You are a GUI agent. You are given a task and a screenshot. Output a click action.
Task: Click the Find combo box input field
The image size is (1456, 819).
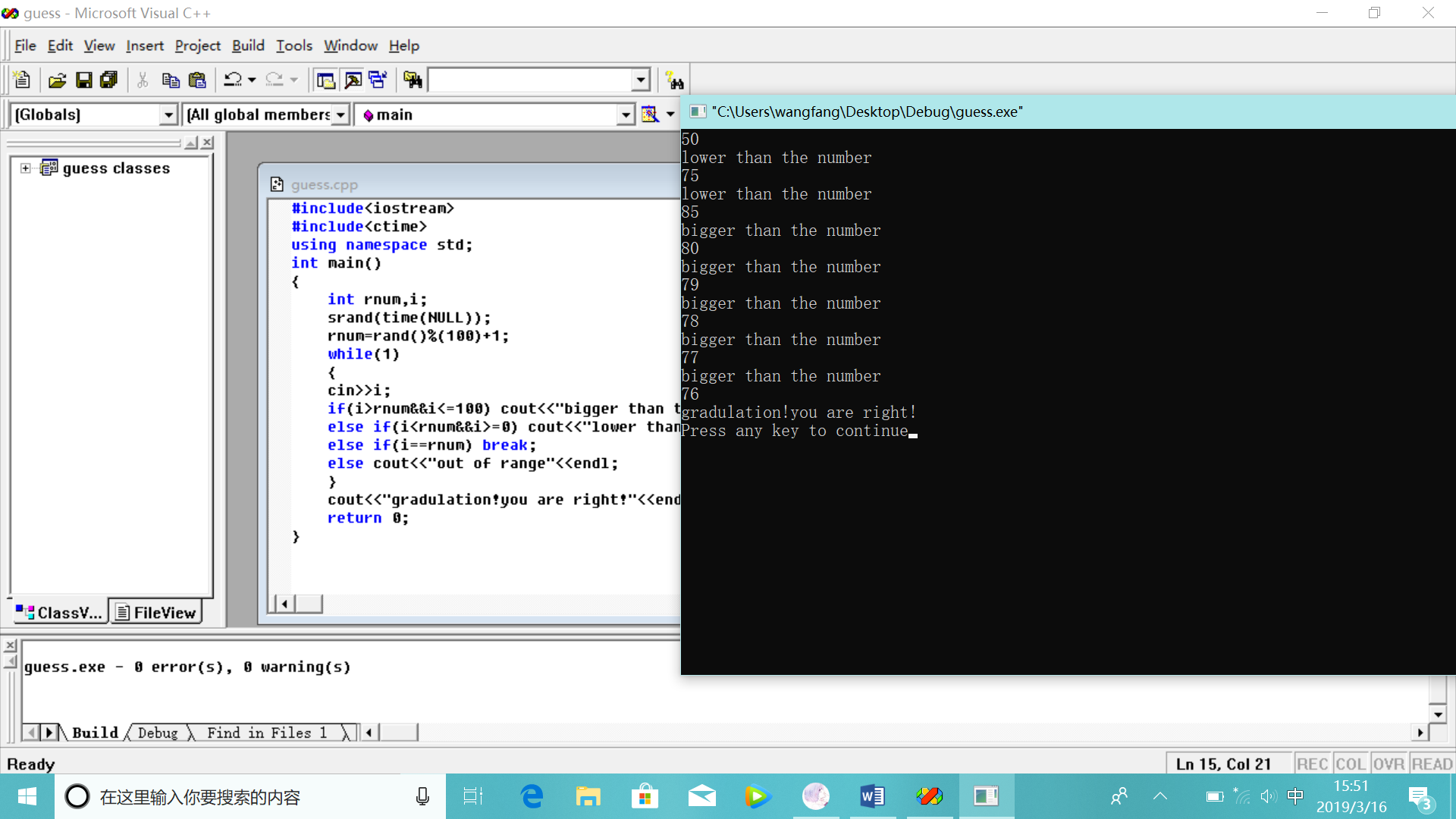531,80
